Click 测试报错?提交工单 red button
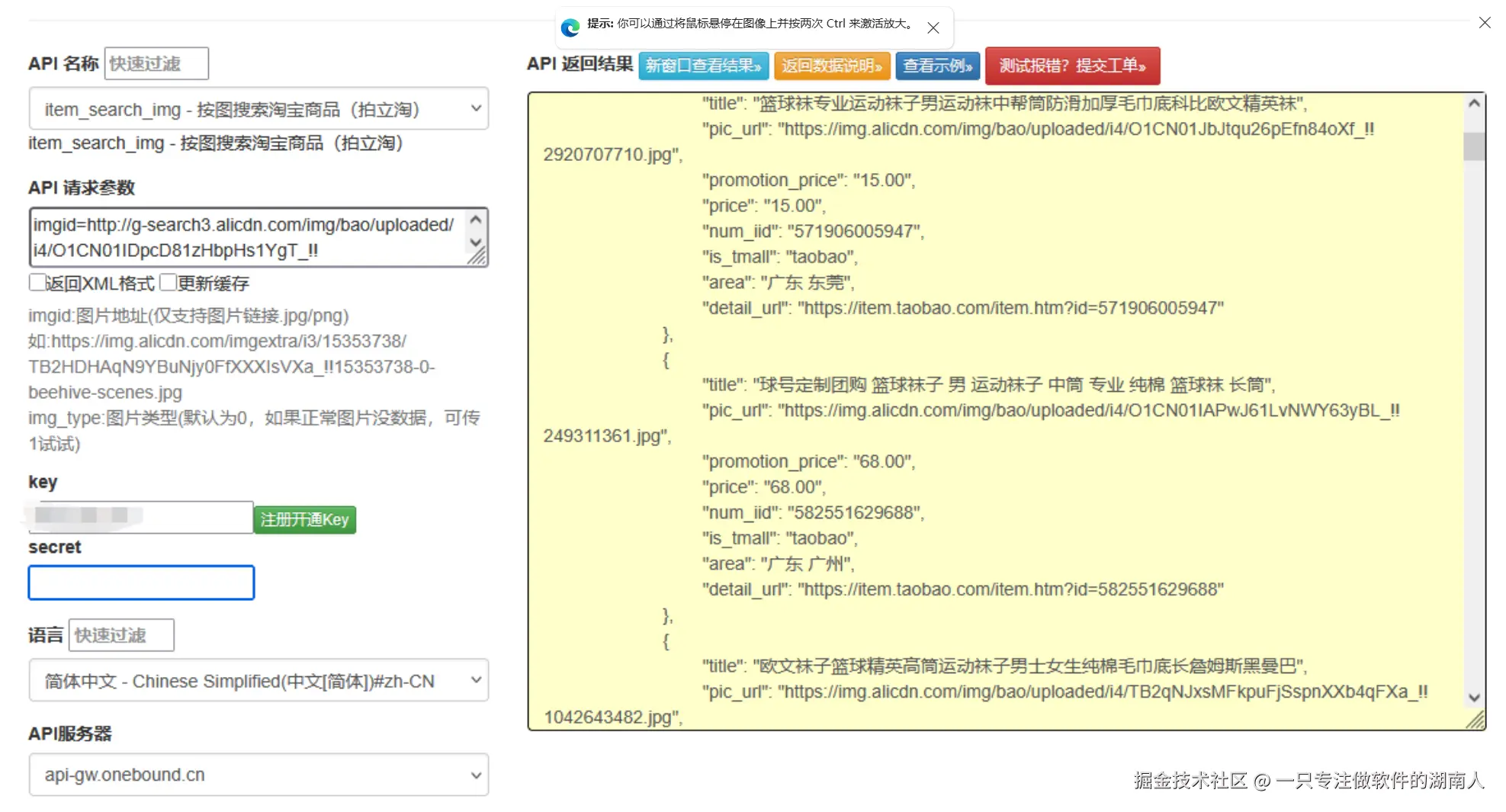This screenshot has width=1506, height=812. point(1072,66)
